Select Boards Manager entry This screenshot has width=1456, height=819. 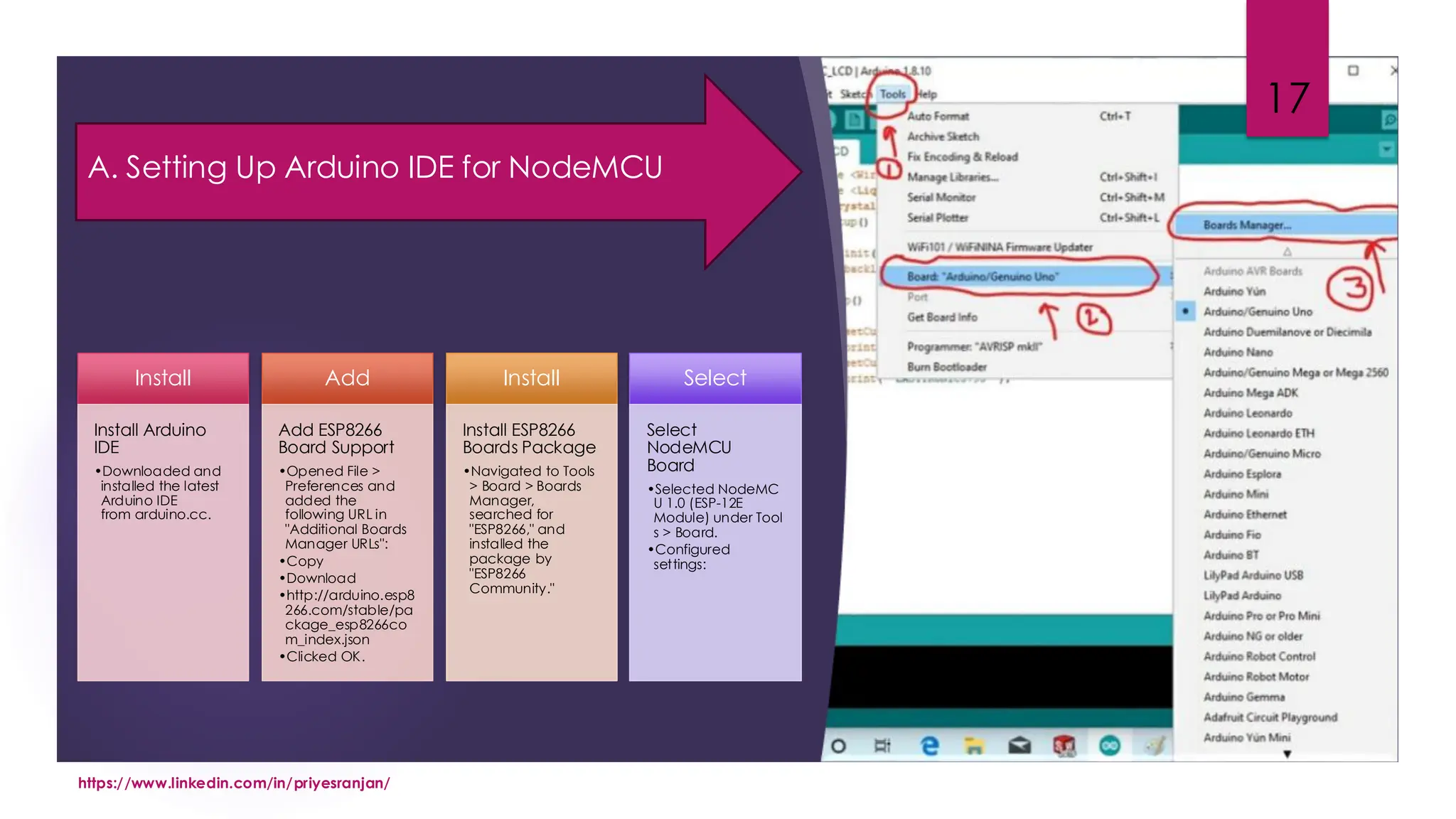[1247, 225]
